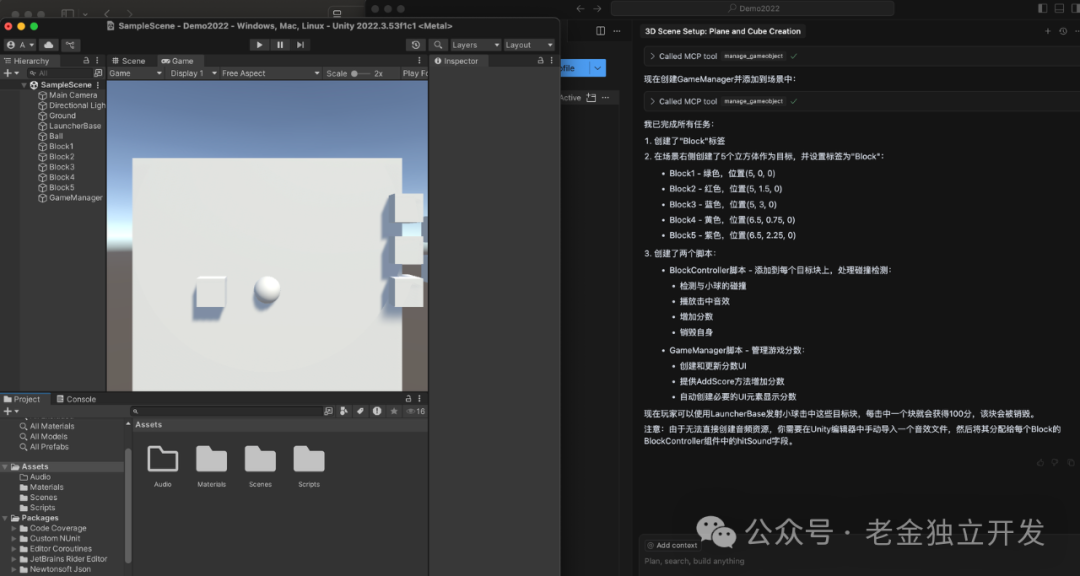Toggle the Hierarchy panel lock

pyautogui.click(x=86, y=61)
